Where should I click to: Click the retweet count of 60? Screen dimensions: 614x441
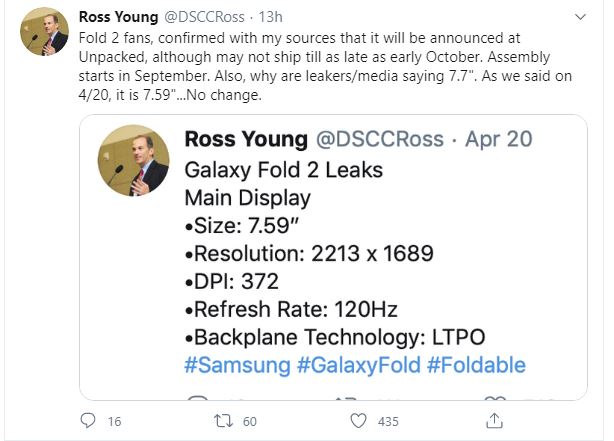250,422
